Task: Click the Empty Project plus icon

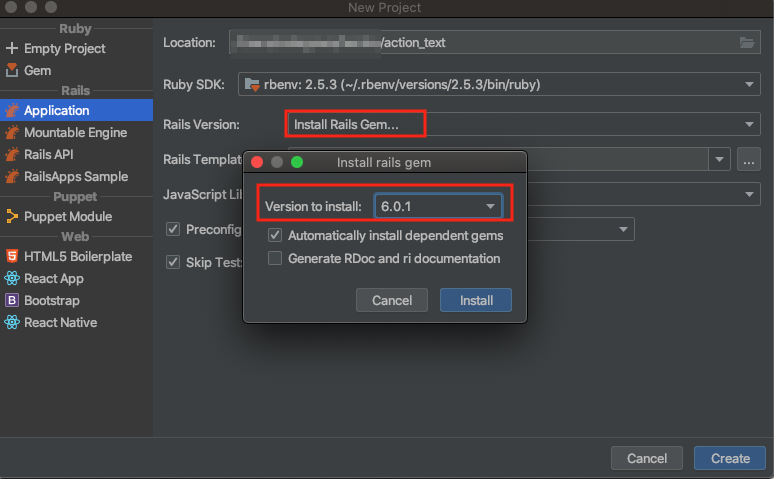Action: coord(12,48)
